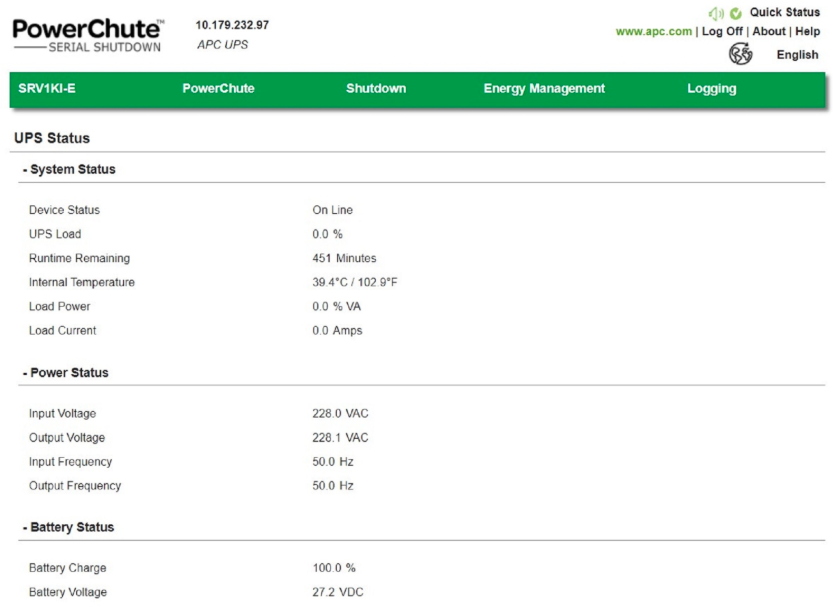Click the Internal Temperature label
This screenshot has height=615, width=833.
pos(82,283)
